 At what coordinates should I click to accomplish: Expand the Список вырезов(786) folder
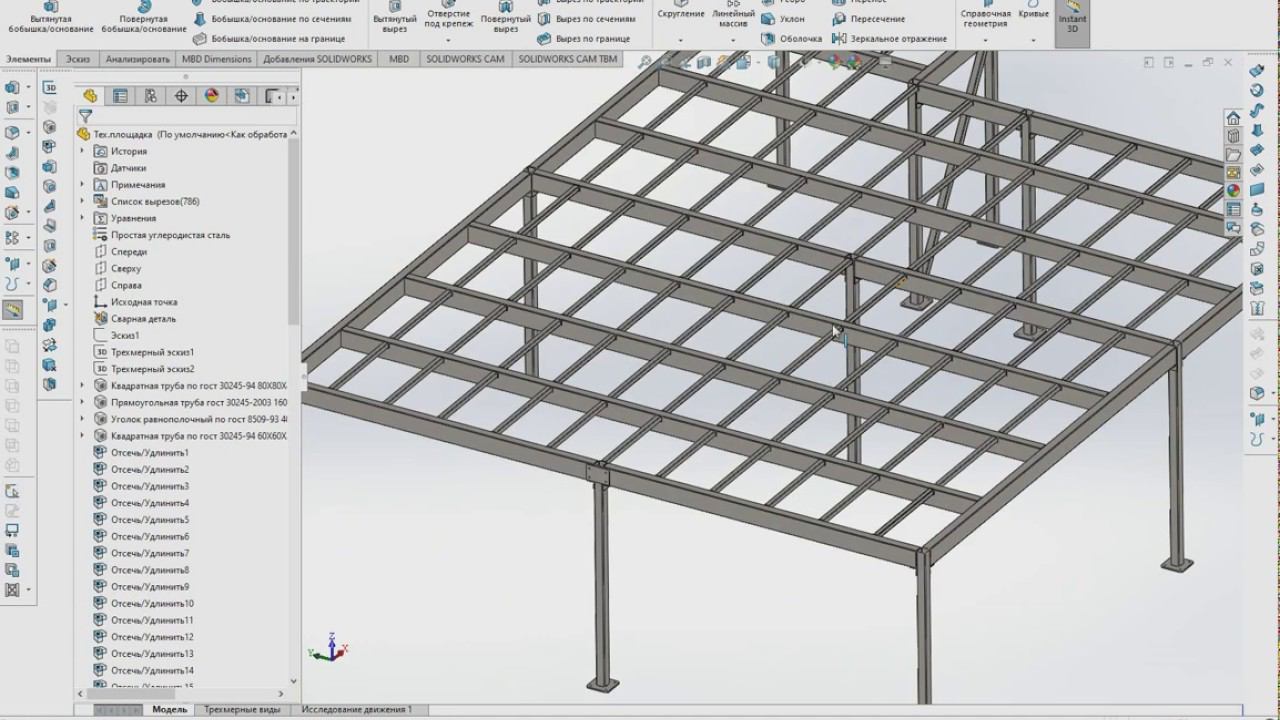82,201
